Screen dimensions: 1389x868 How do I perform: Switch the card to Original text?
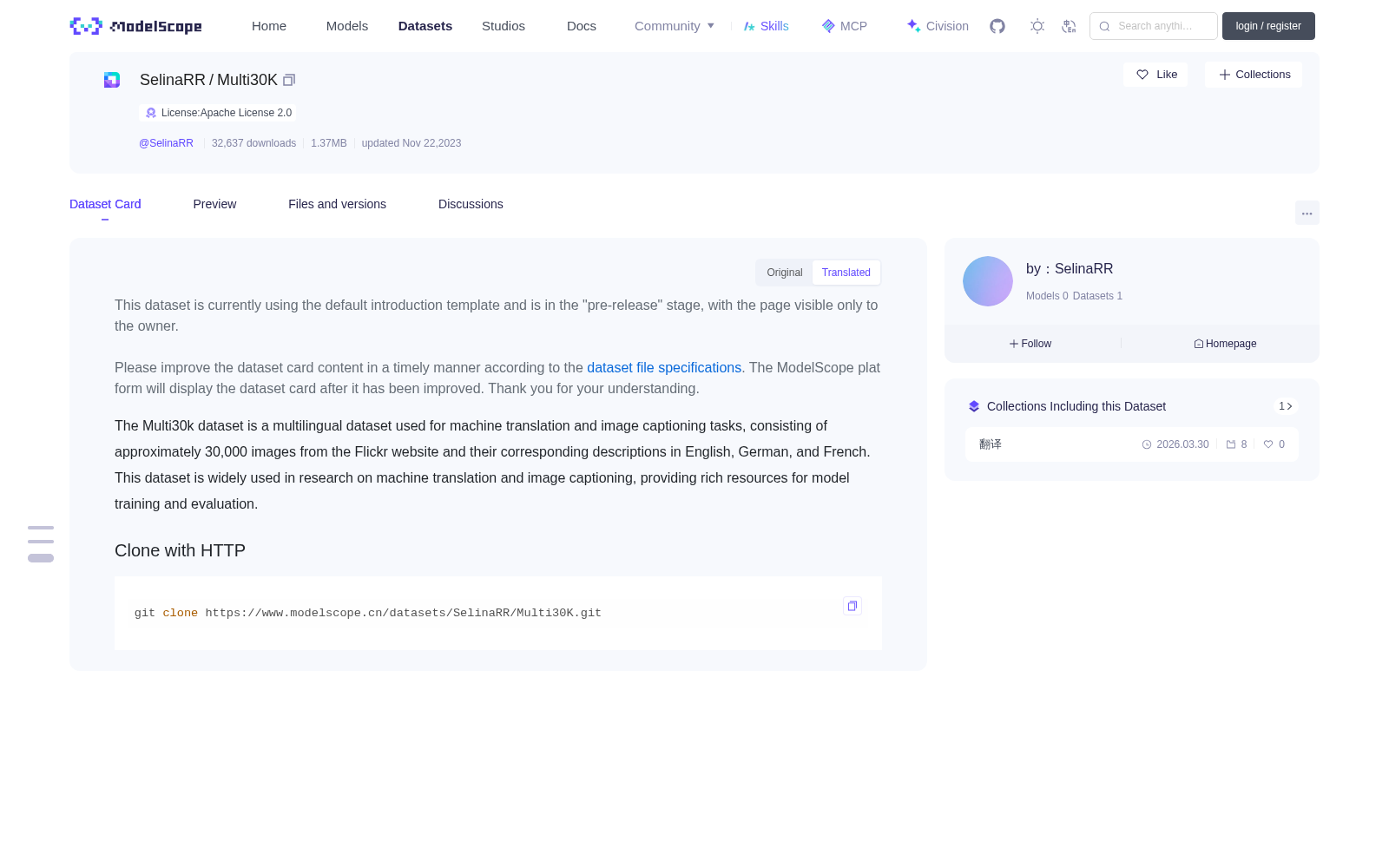(785, 273)
